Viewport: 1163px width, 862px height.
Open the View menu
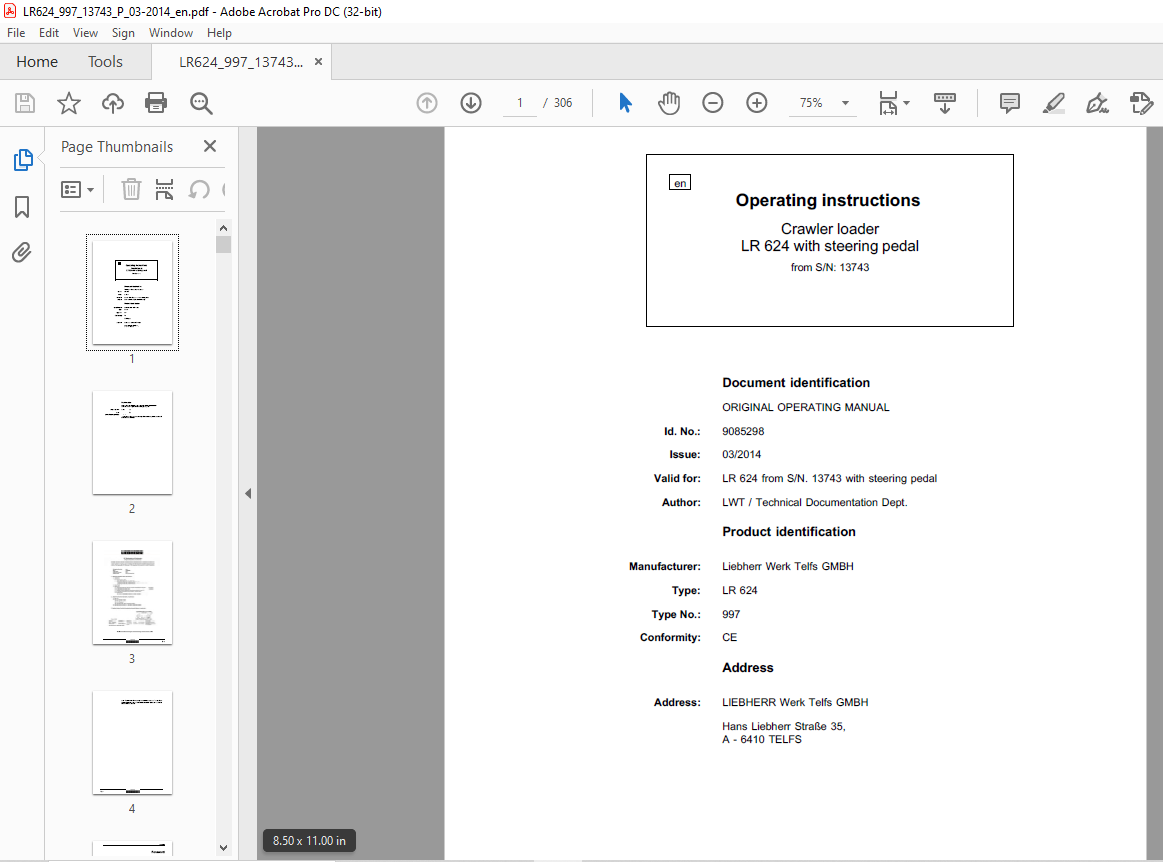pyautogui.click(x=85, y=33)
